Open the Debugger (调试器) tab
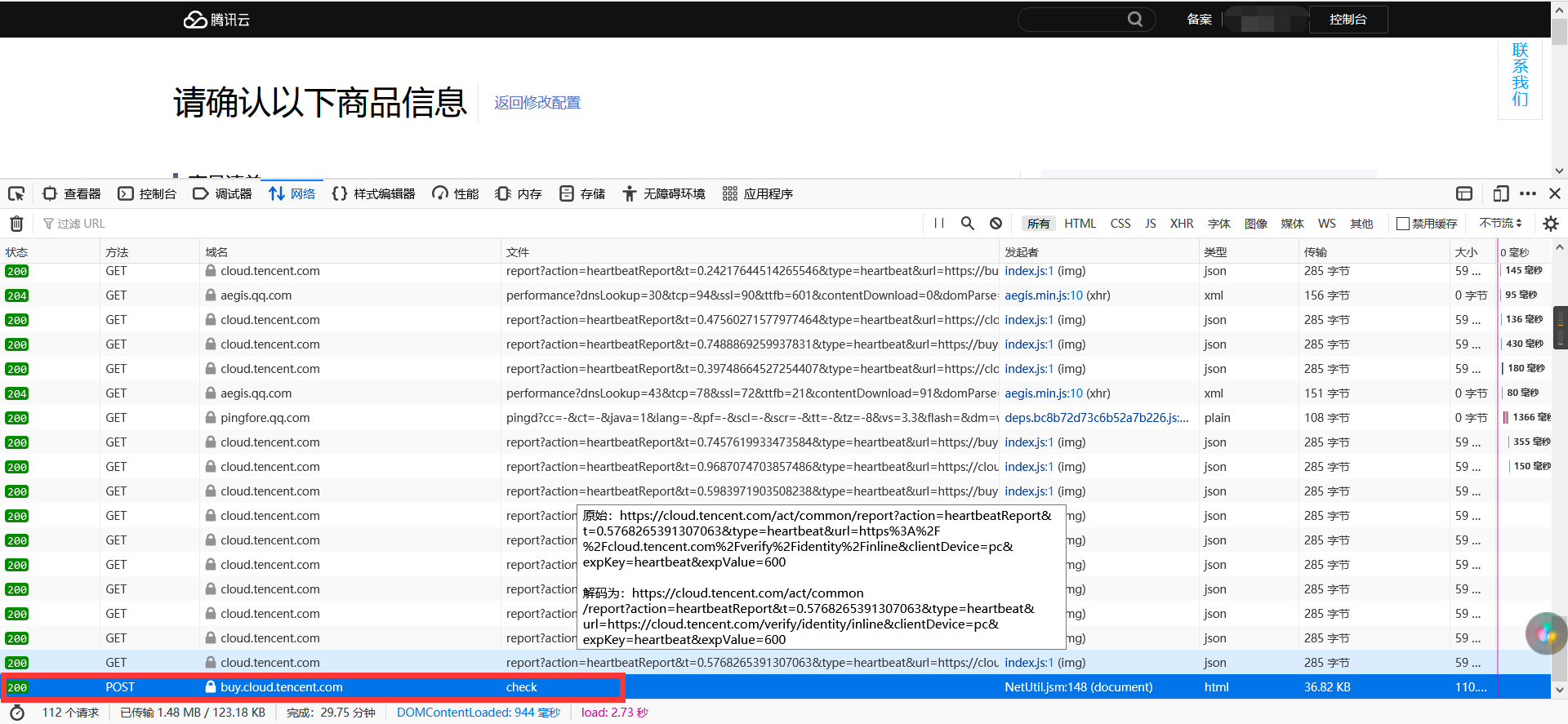The height and width of the screenshot is (724, 1568). click(223, 193)
